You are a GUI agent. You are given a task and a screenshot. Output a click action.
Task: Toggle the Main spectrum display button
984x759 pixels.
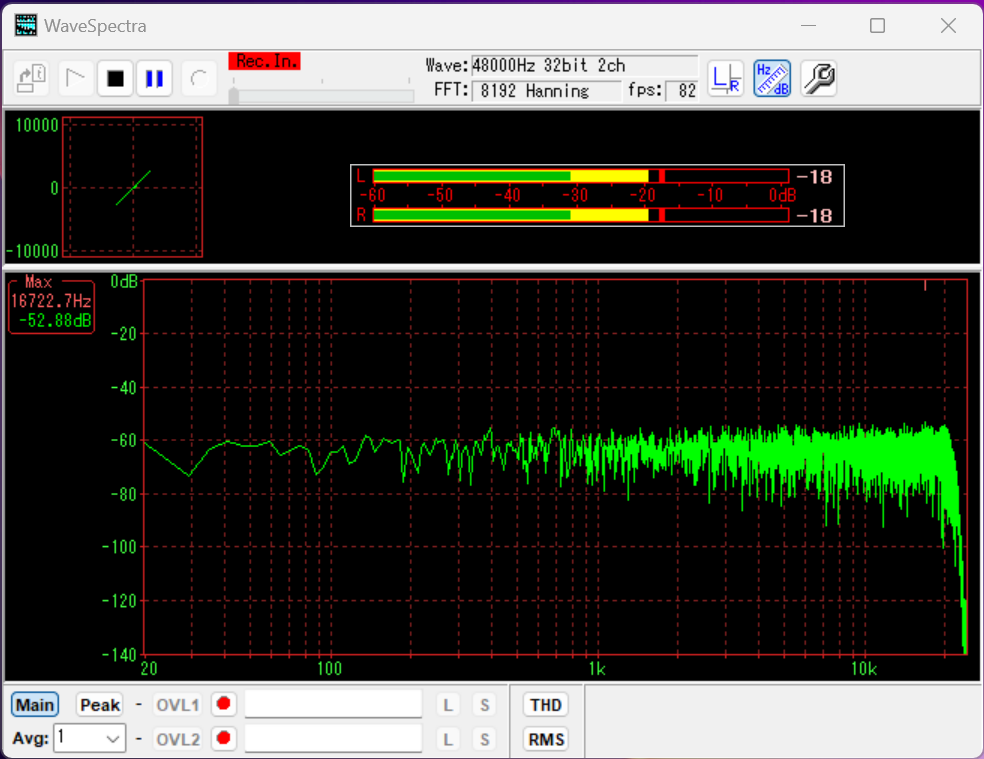tap(35, 705)
